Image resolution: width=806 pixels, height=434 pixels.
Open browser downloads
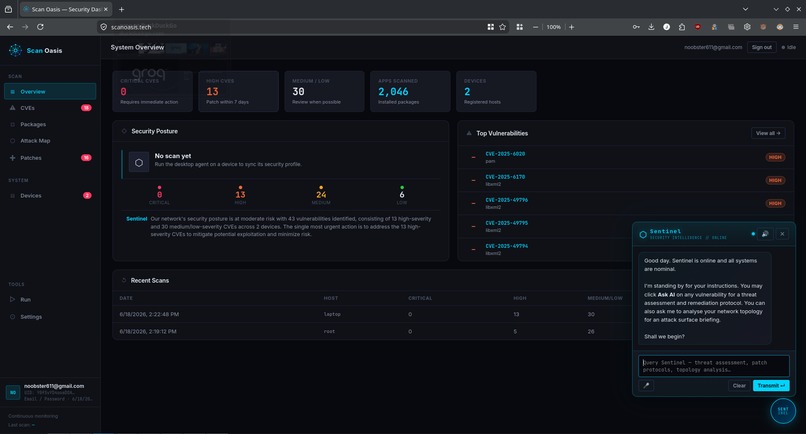point(651,27)
